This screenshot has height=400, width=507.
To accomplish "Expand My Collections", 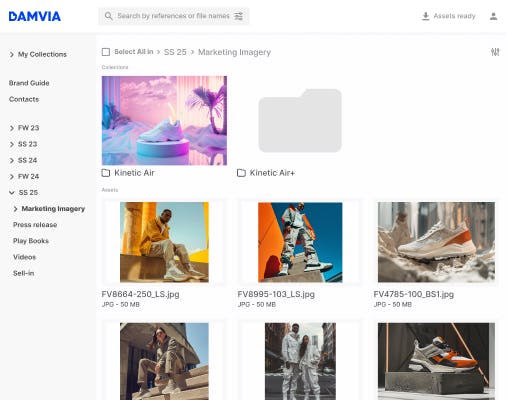I will click(x=12, y=54).
